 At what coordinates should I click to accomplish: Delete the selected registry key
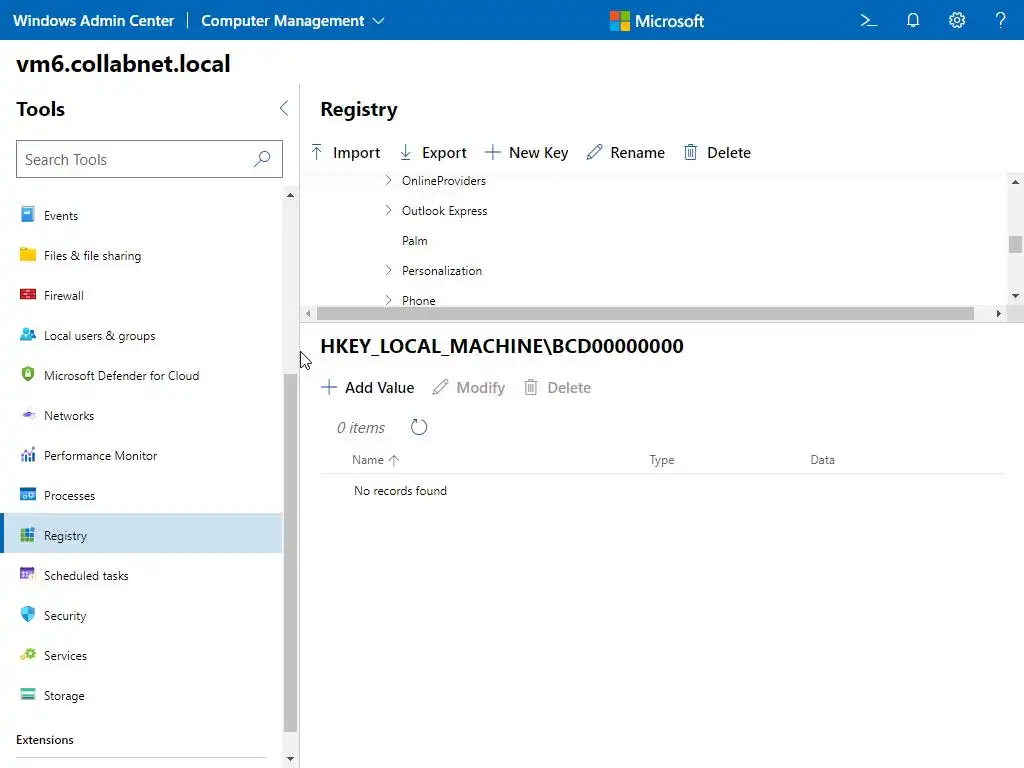coord(717,152)
